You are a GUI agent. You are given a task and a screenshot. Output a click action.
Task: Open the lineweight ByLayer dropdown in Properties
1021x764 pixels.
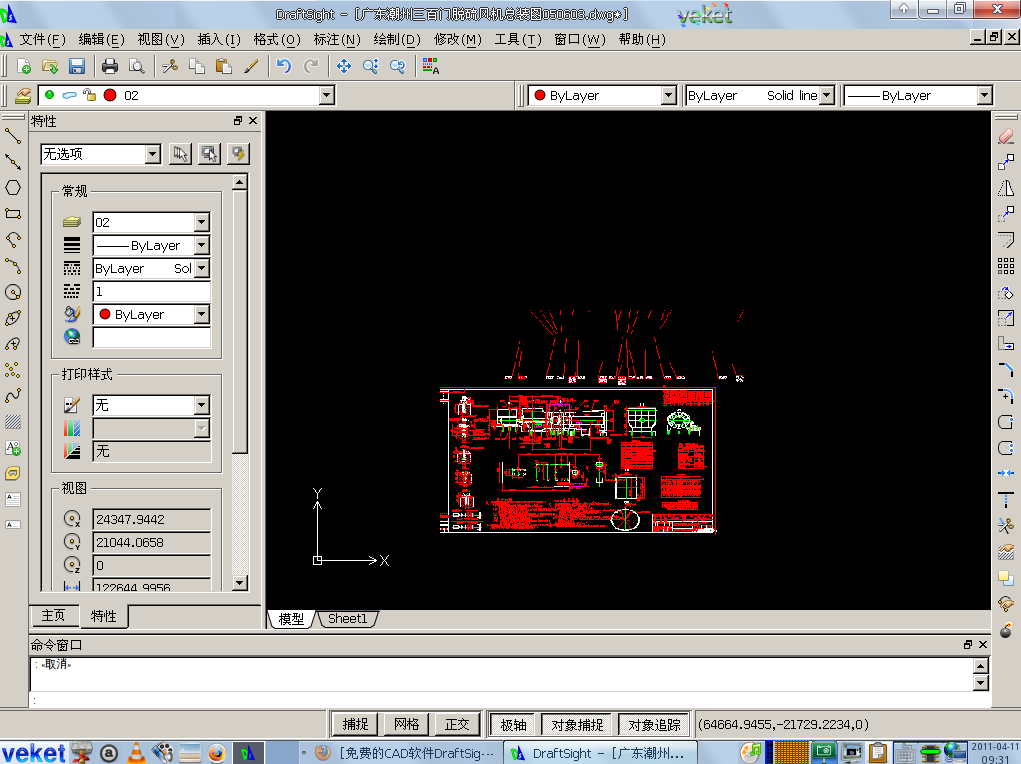coord(202,246)
